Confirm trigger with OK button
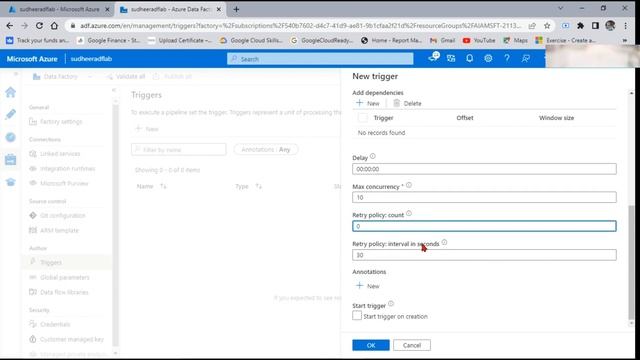This screenshot has height=360, width=640. 371,345
